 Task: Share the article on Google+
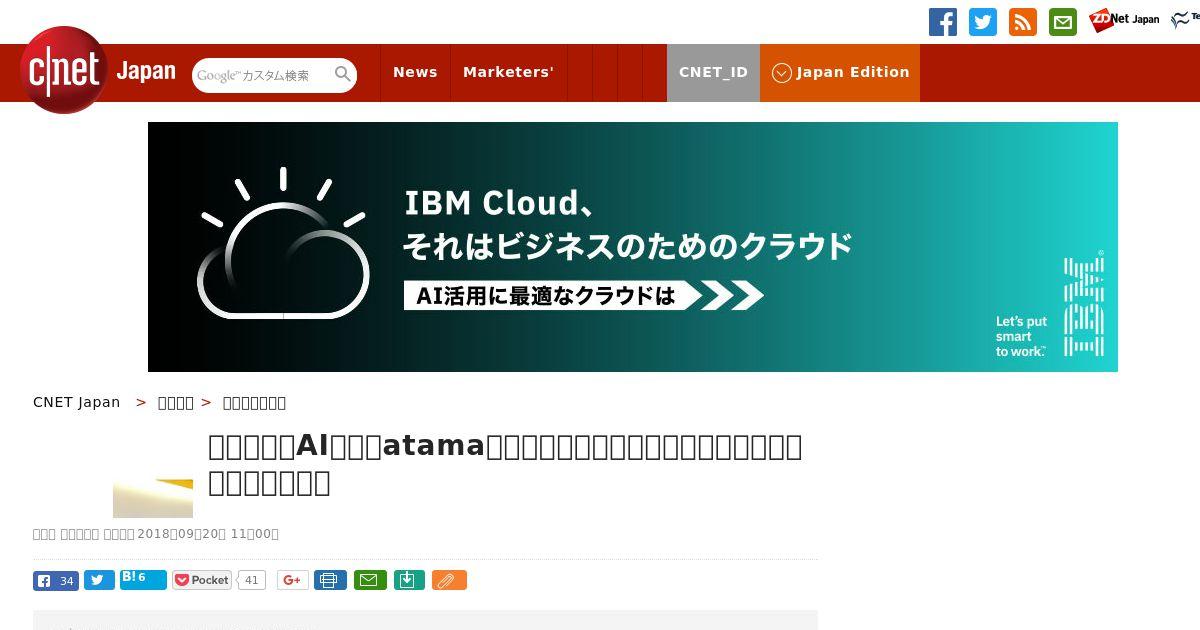coord(292,580)
